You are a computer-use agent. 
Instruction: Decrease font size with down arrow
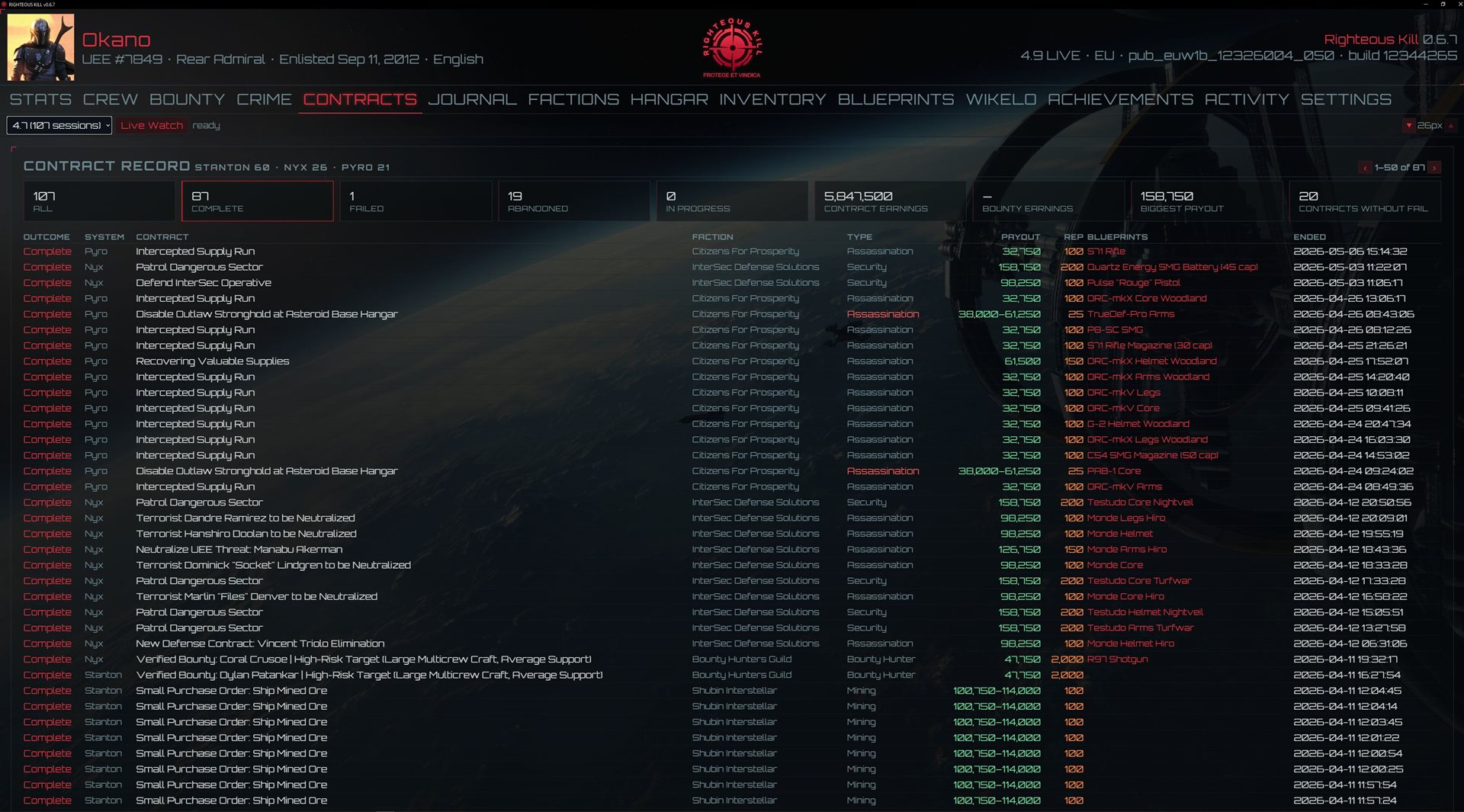(1408, 125)
